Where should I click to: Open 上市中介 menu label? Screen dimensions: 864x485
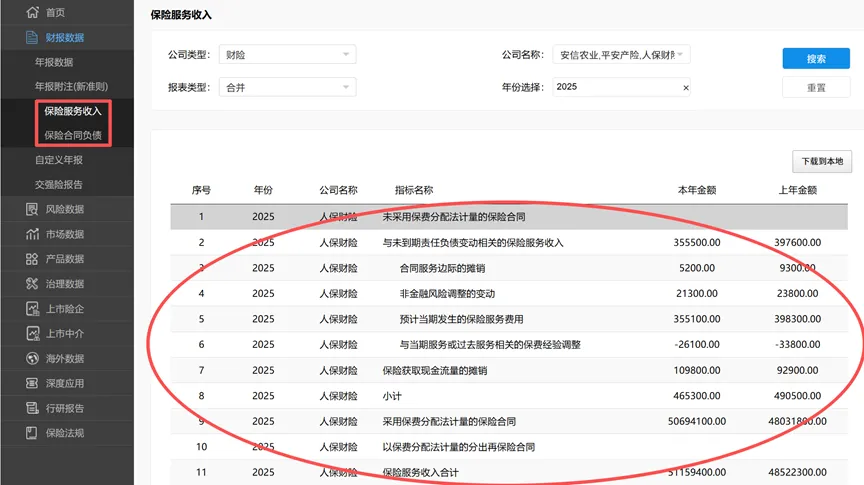click(64, 333)
